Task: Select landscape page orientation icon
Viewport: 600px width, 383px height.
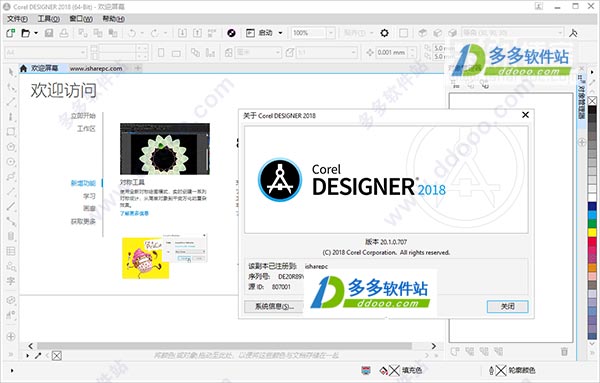Action: click(176, 53)
